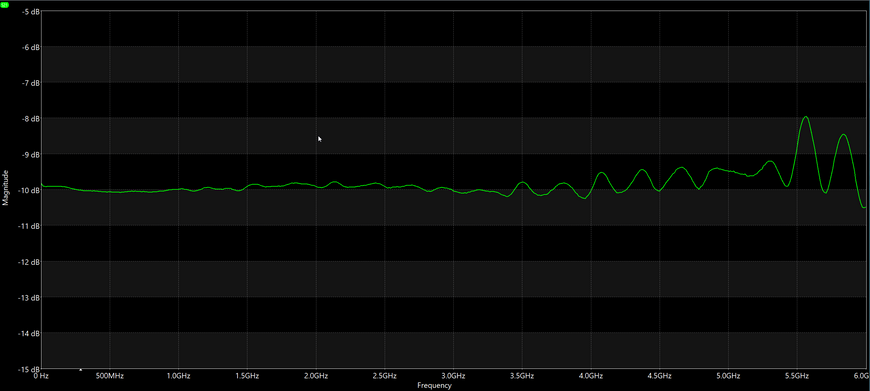Click the Frequency axis title
Screen dimensions: 870x391
pos(434,385)
